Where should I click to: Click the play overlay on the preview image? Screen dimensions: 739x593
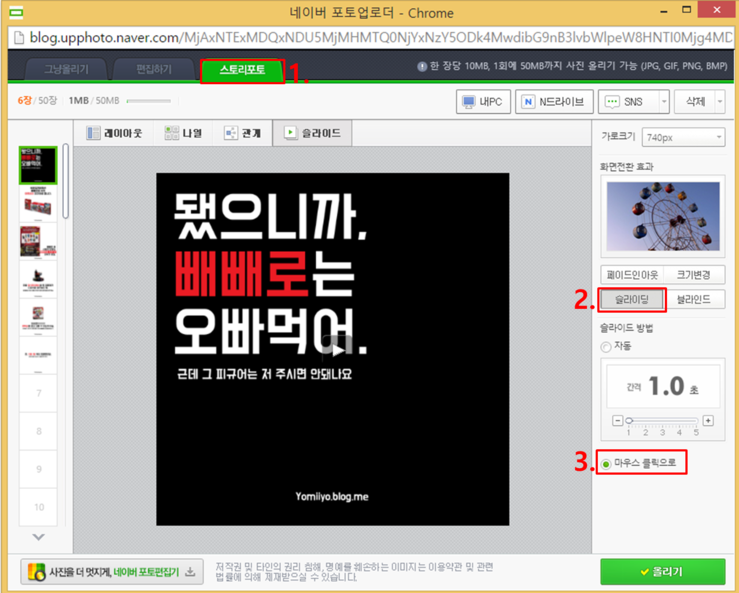(x=337, y=349)
